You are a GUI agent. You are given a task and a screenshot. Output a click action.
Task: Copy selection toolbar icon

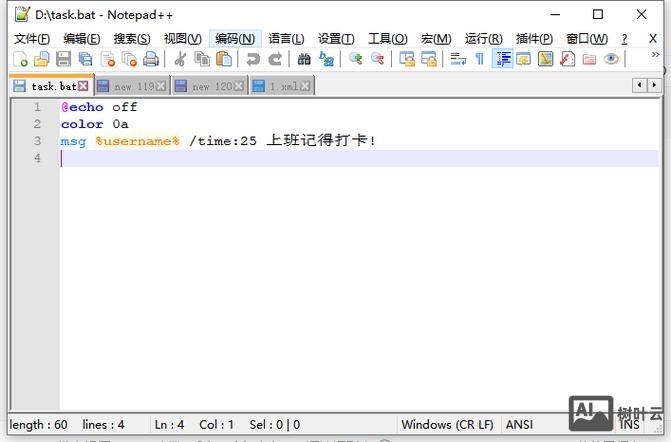click(x=202, y=59)
